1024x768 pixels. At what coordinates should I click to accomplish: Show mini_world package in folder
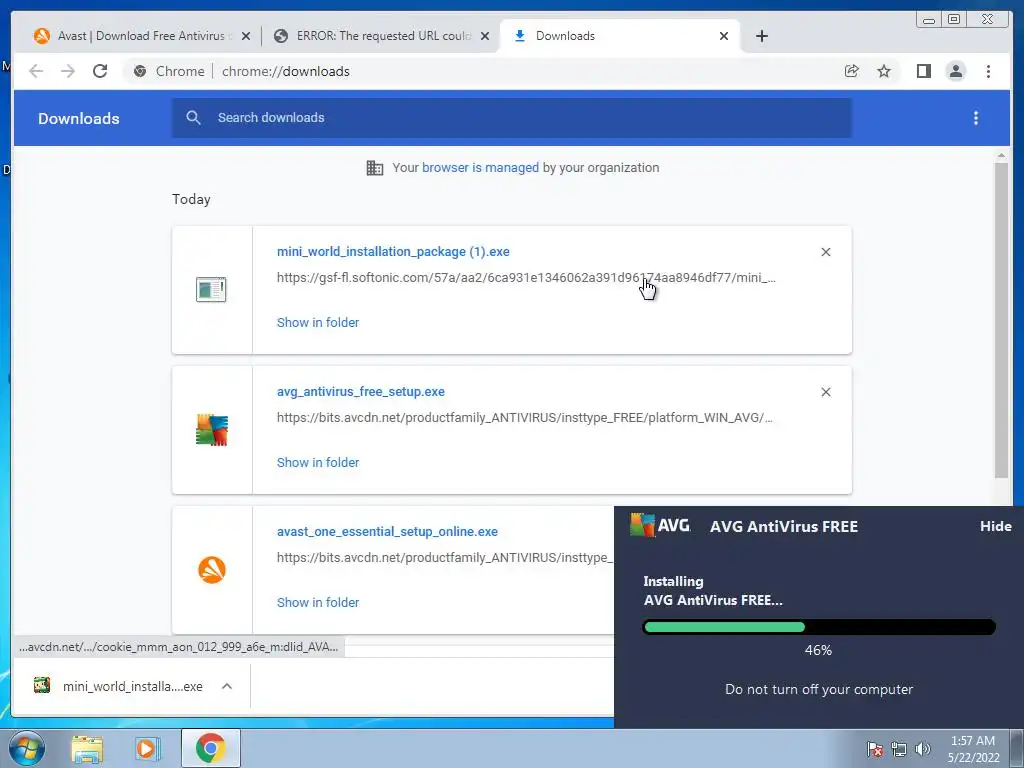(x=318, y=323)
